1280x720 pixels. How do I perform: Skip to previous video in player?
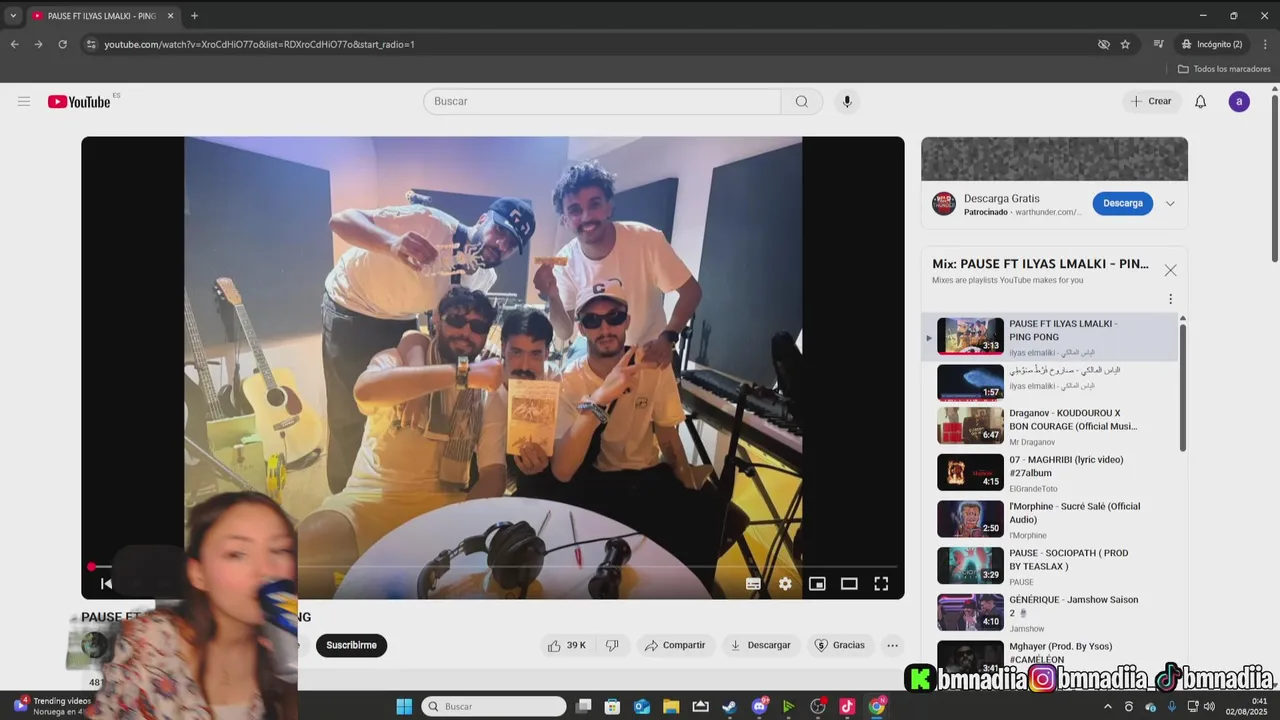click(x=106, y=584)
